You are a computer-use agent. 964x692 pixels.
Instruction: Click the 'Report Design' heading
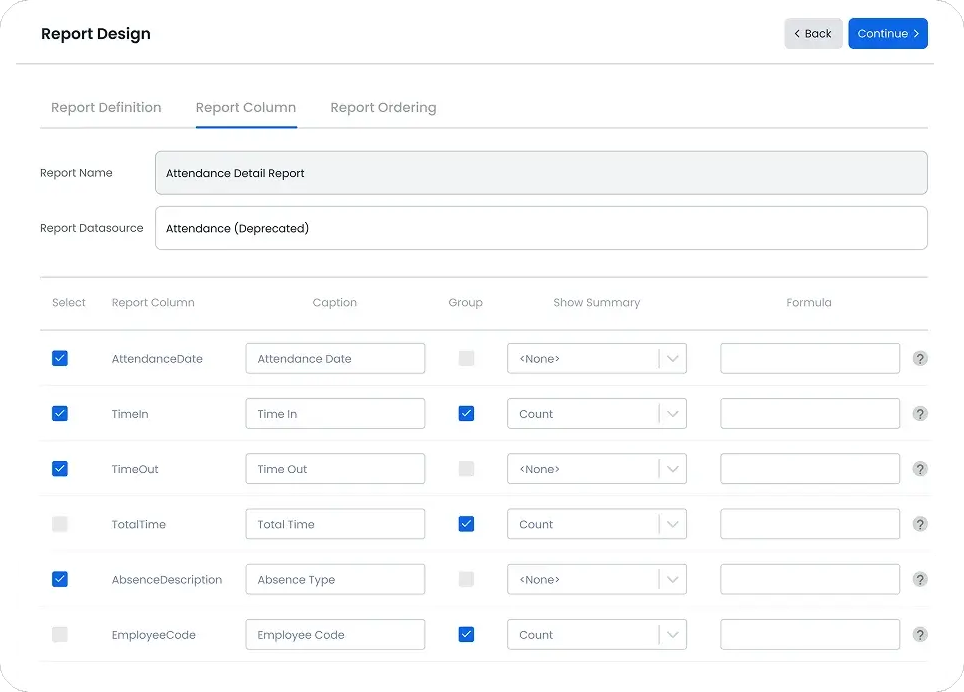(x=95, y=34)
